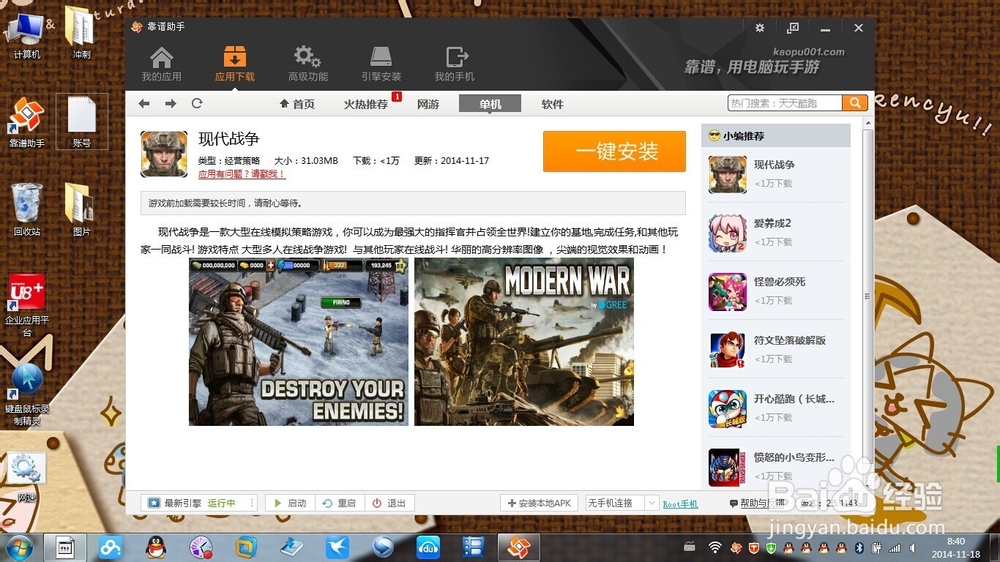The height and width of the screenshot is (562, 1000).
Task: Click 爱养成2 title text
Action: (x=772, y=223)
